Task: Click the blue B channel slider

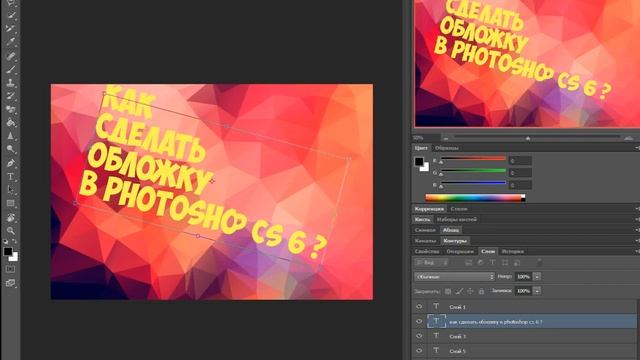Action: [x=473, y=183]
